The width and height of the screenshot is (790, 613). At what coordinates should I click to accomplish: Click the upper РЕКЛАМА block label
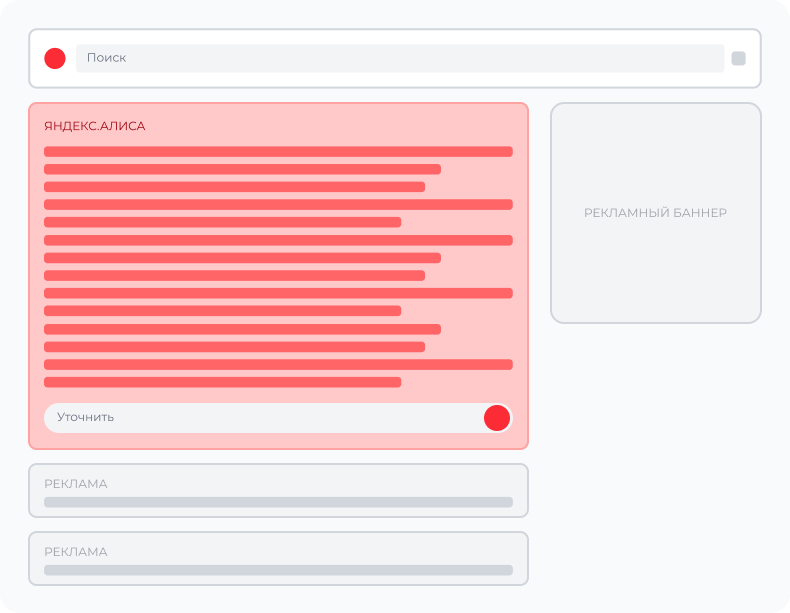76,484
